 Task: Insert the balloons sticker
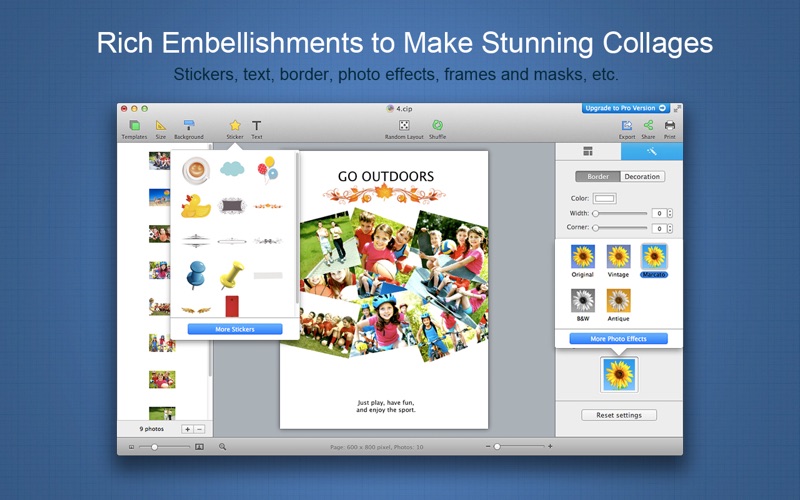point(268,170)
